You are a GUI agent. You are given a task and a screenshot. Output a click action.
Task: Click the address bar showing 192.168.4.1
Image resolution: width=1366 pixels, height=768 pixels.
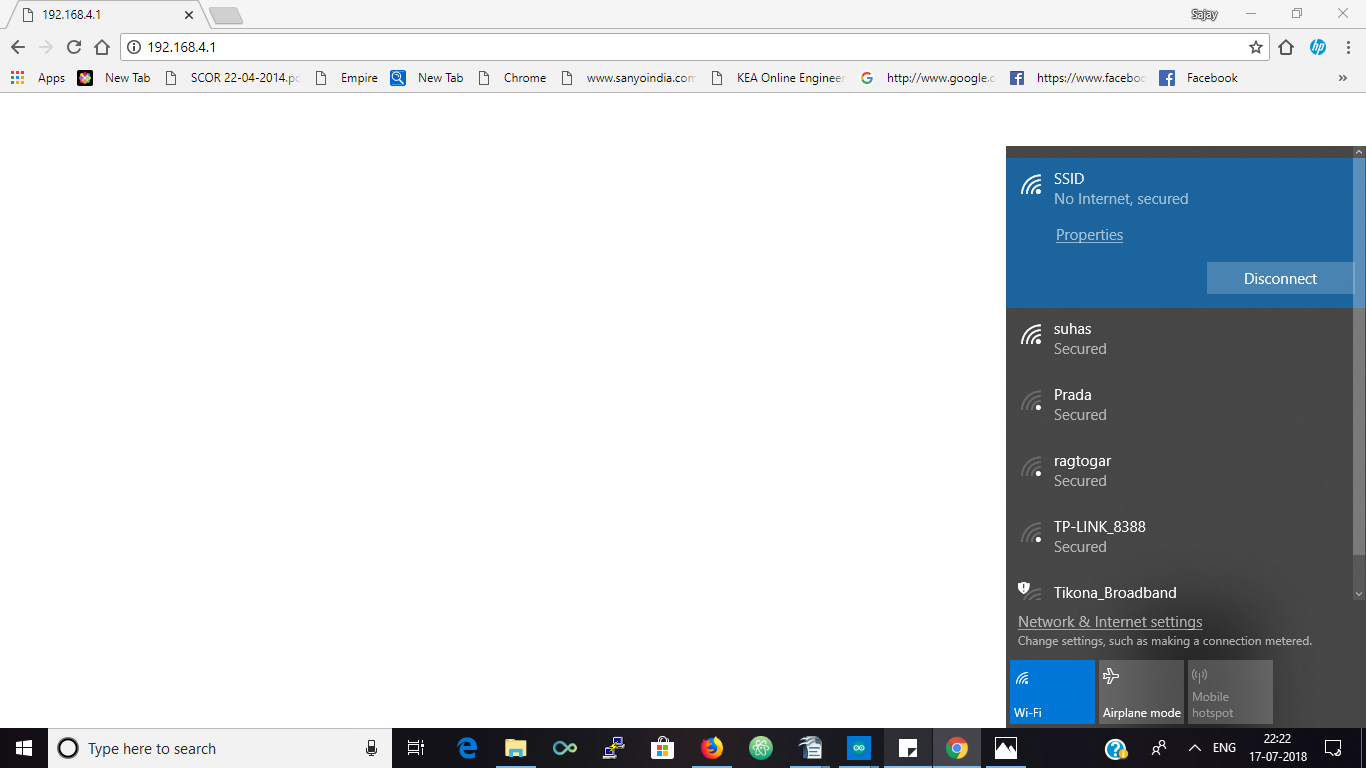tap(695, 47)
